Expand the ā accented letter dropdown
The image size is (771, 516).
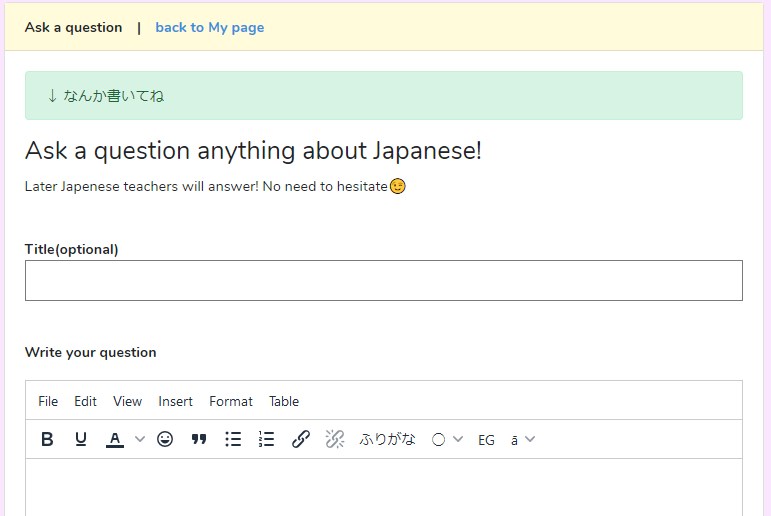pos(523,439)
